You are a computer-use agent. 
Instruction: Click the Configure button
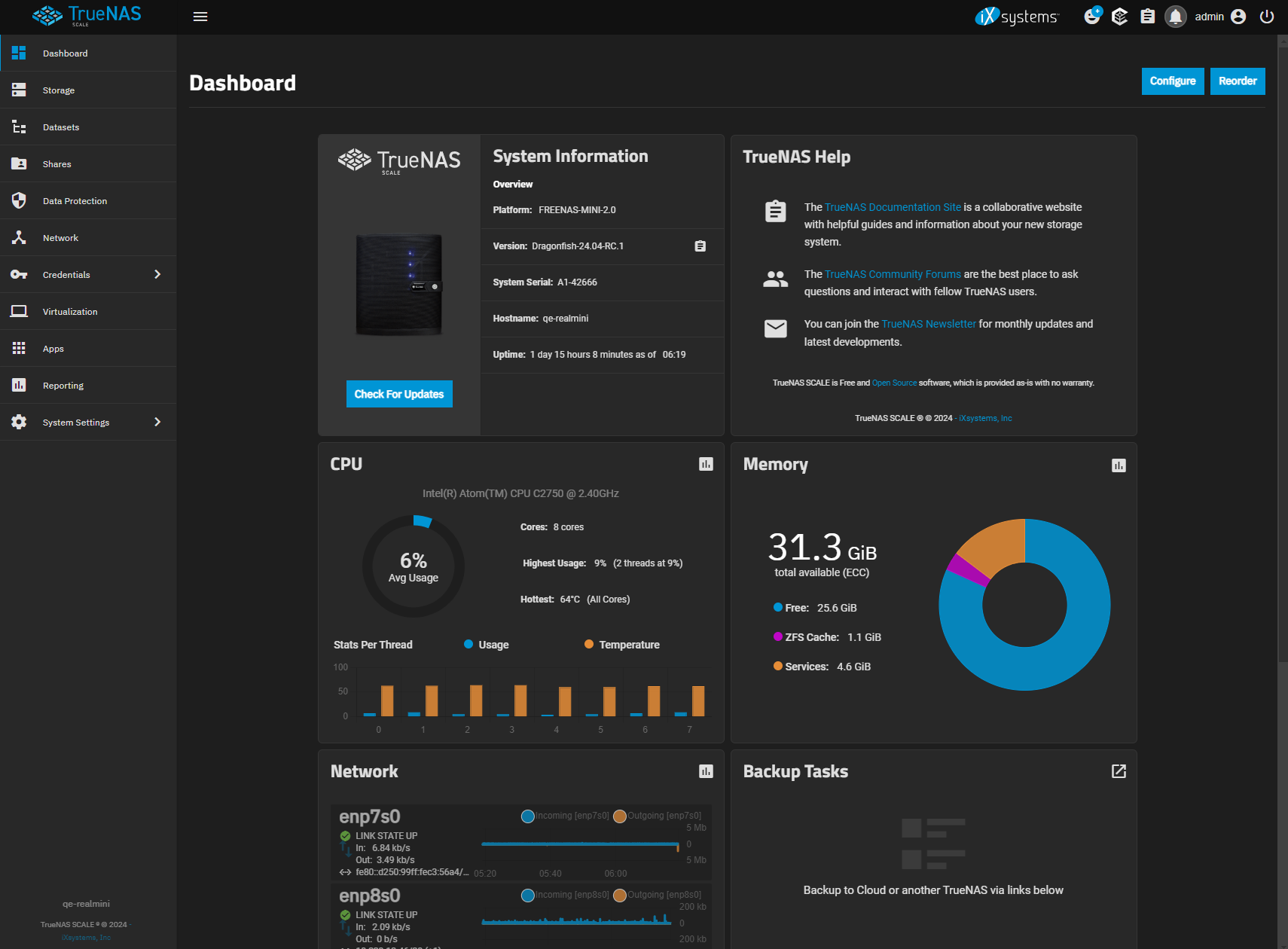pos(1173,81)
